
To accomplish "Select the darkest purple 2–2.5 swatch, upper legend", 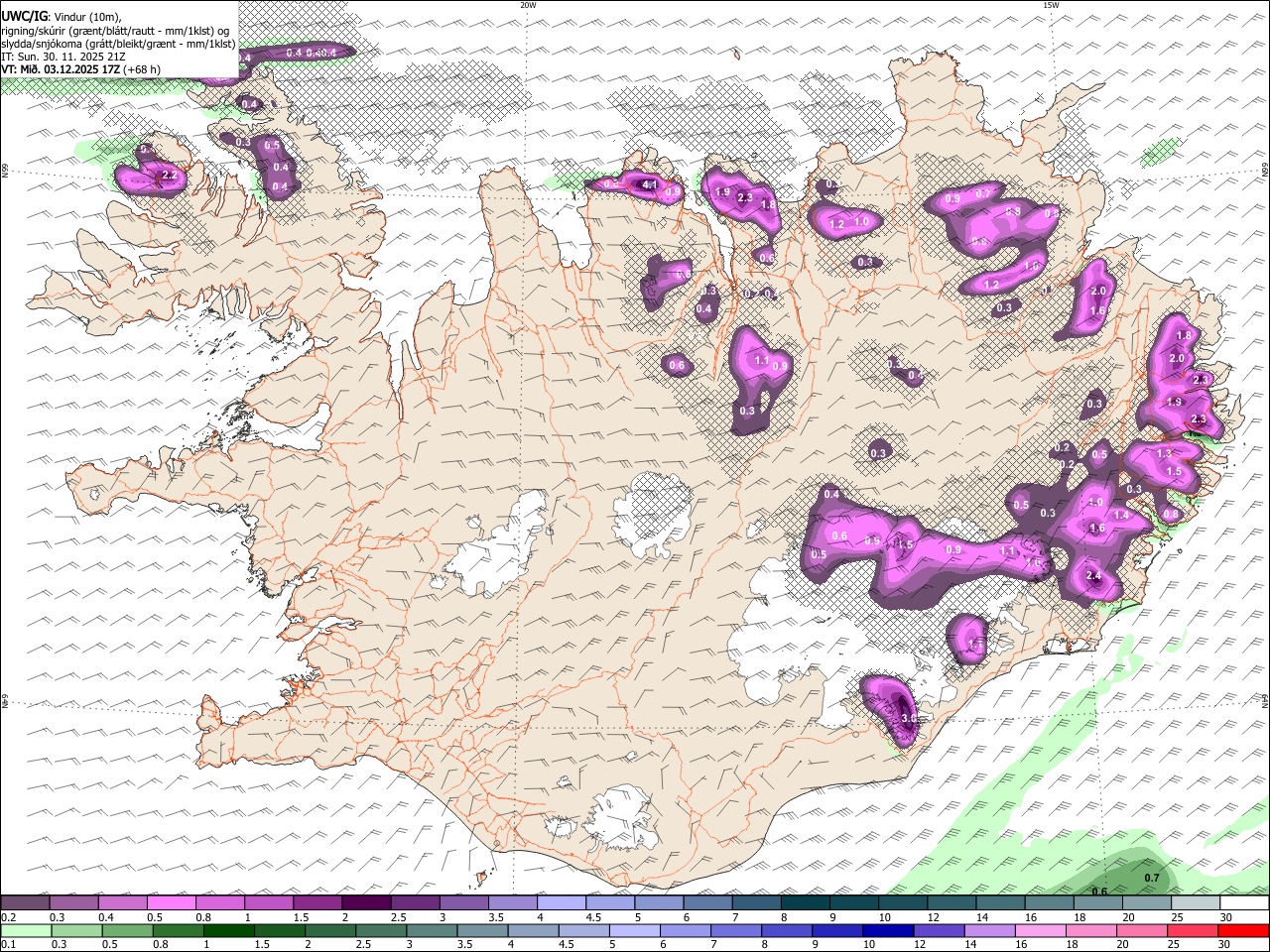I will point(365,903).
